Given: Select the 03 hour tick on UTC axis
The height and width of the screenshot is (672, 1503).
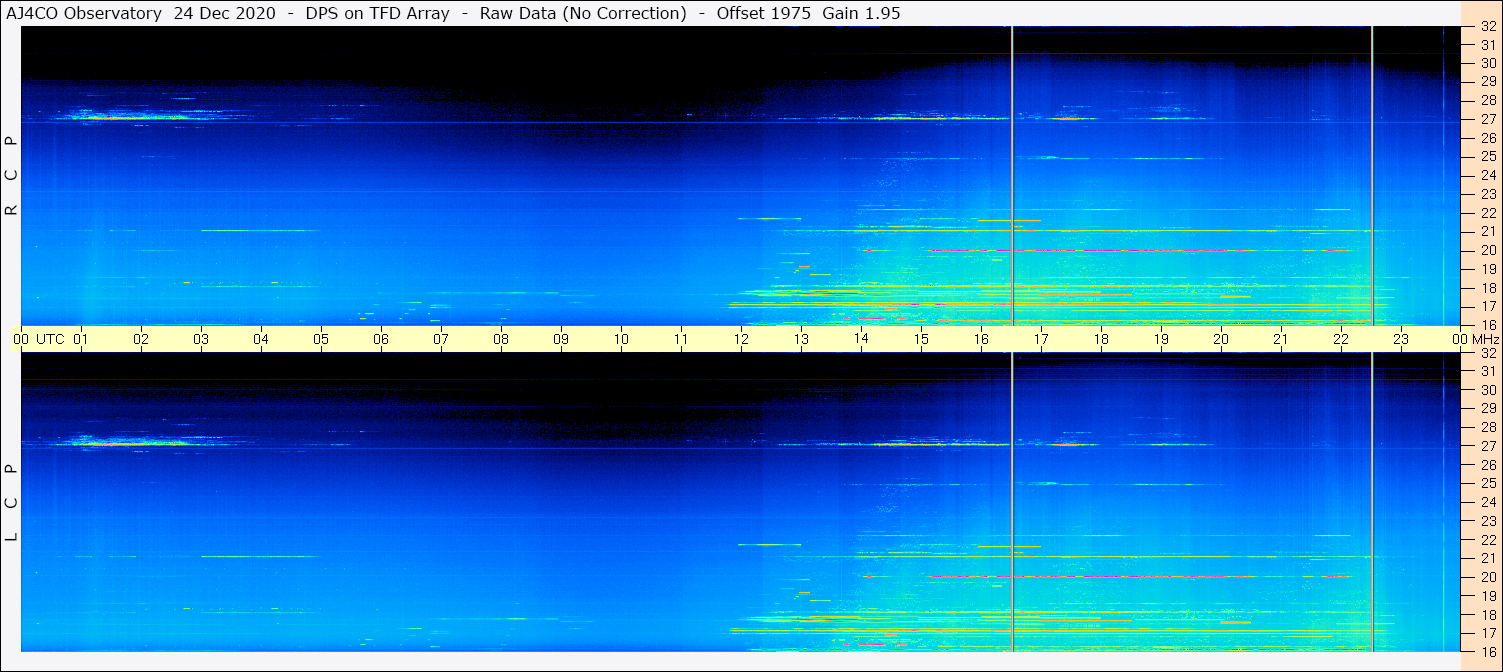Looking at the screenshot, I should click(201, 339).
